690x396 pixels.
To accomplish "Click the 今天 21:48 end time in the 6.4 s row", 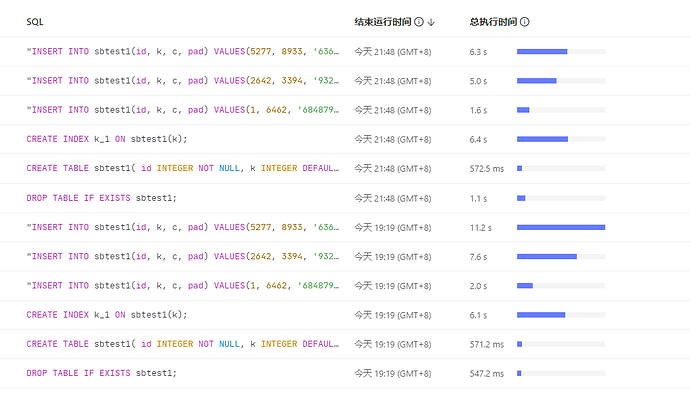I will 393,139.
